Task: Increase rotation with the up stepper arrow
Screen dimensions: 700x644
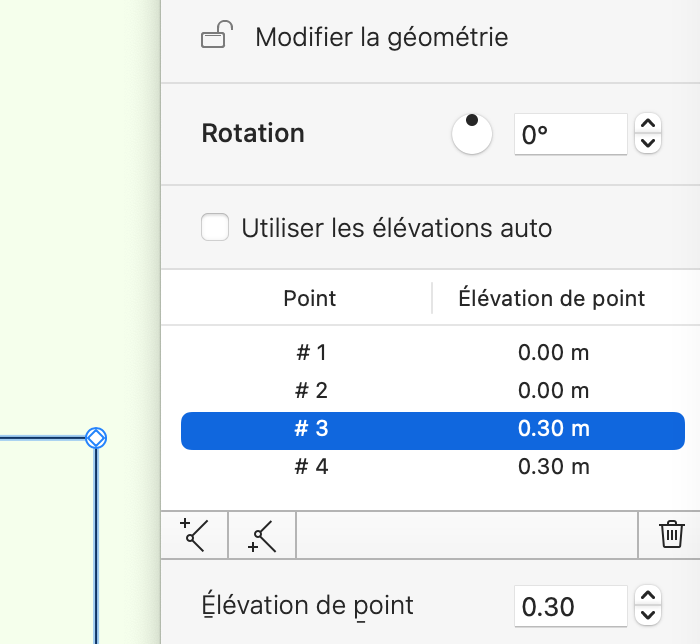Action: [649, 124]
